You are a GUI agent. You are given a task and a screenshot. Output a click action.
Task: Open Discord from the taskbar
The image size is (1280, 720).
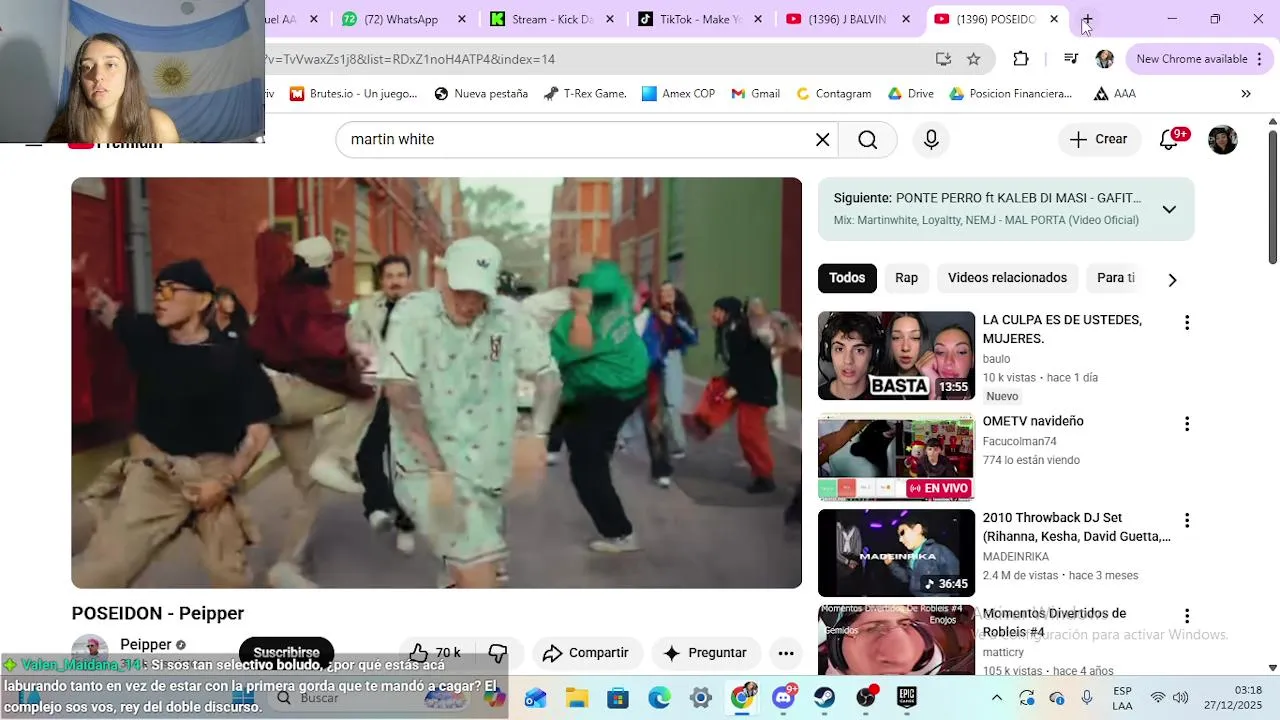point(784,698)
